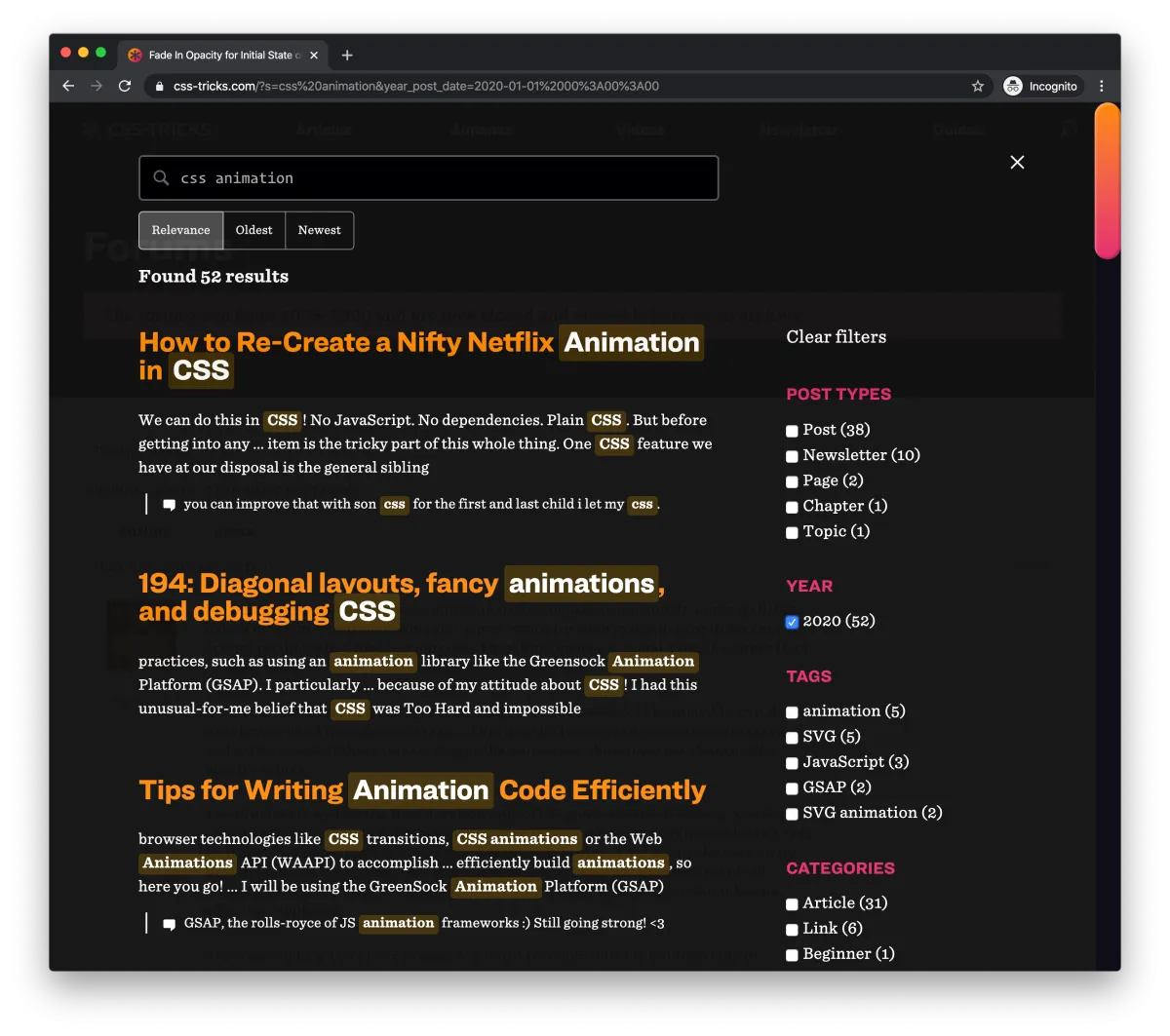Click the site lock icon in address bar

[x=160, y=86]
